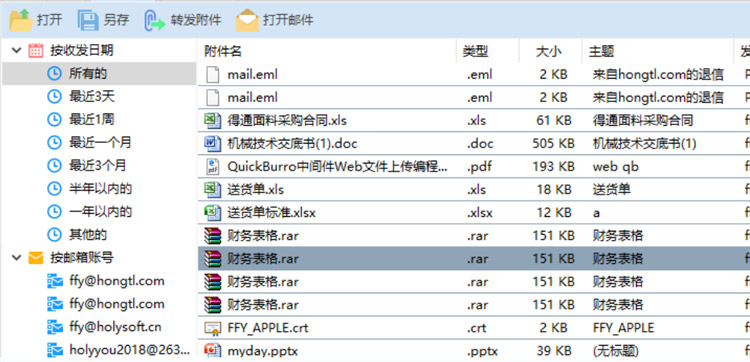
Task: Select the myday.pptx attachment name
Action: point(263,351)
